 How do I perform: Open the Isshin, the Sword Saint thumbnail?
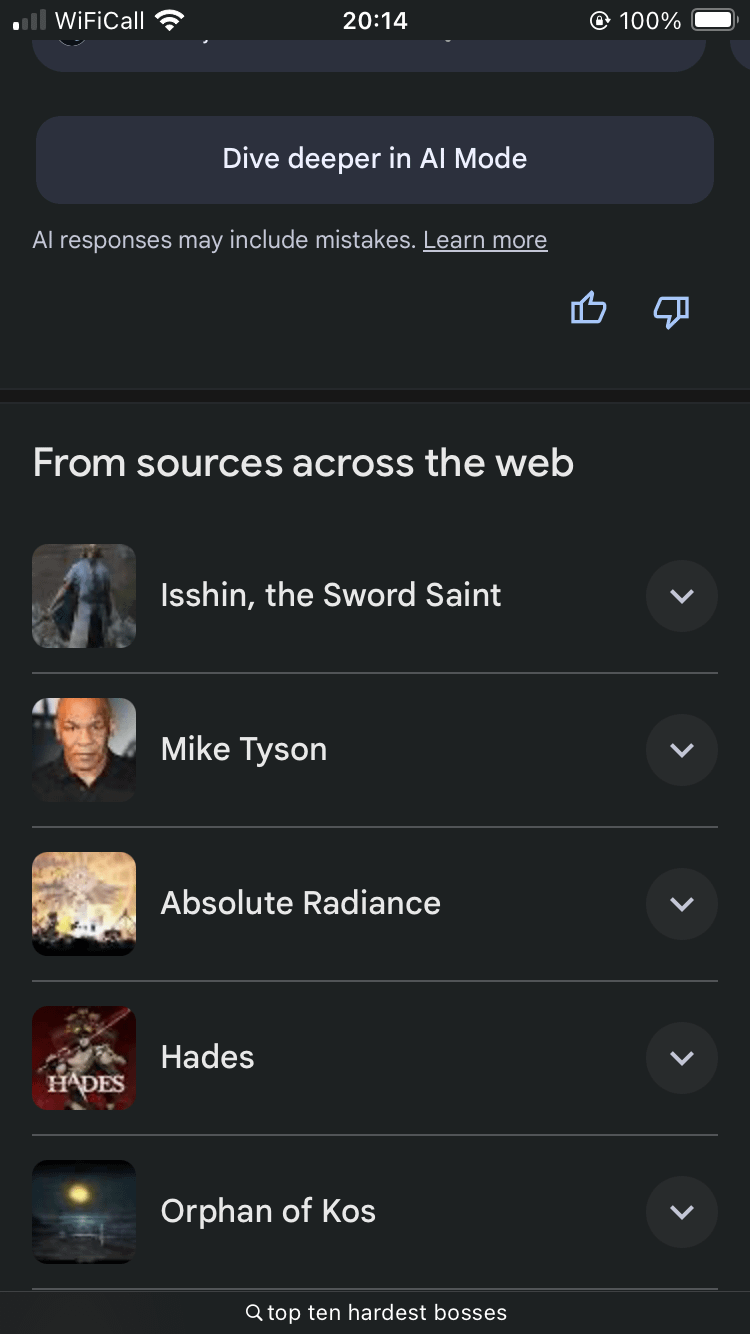point(84,596)
